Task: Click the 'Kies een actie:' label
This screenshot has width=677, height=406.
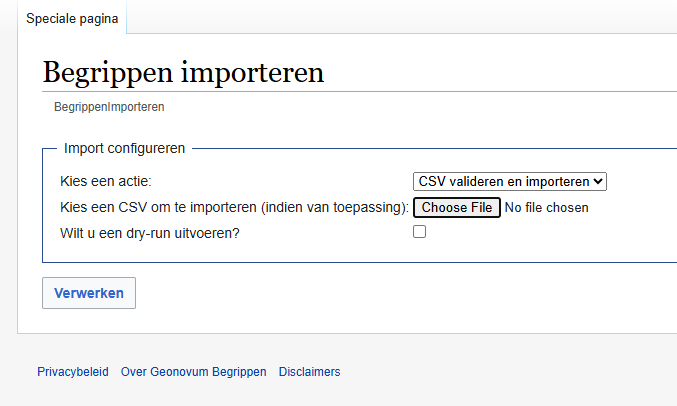Action: [x=113, y=182]
